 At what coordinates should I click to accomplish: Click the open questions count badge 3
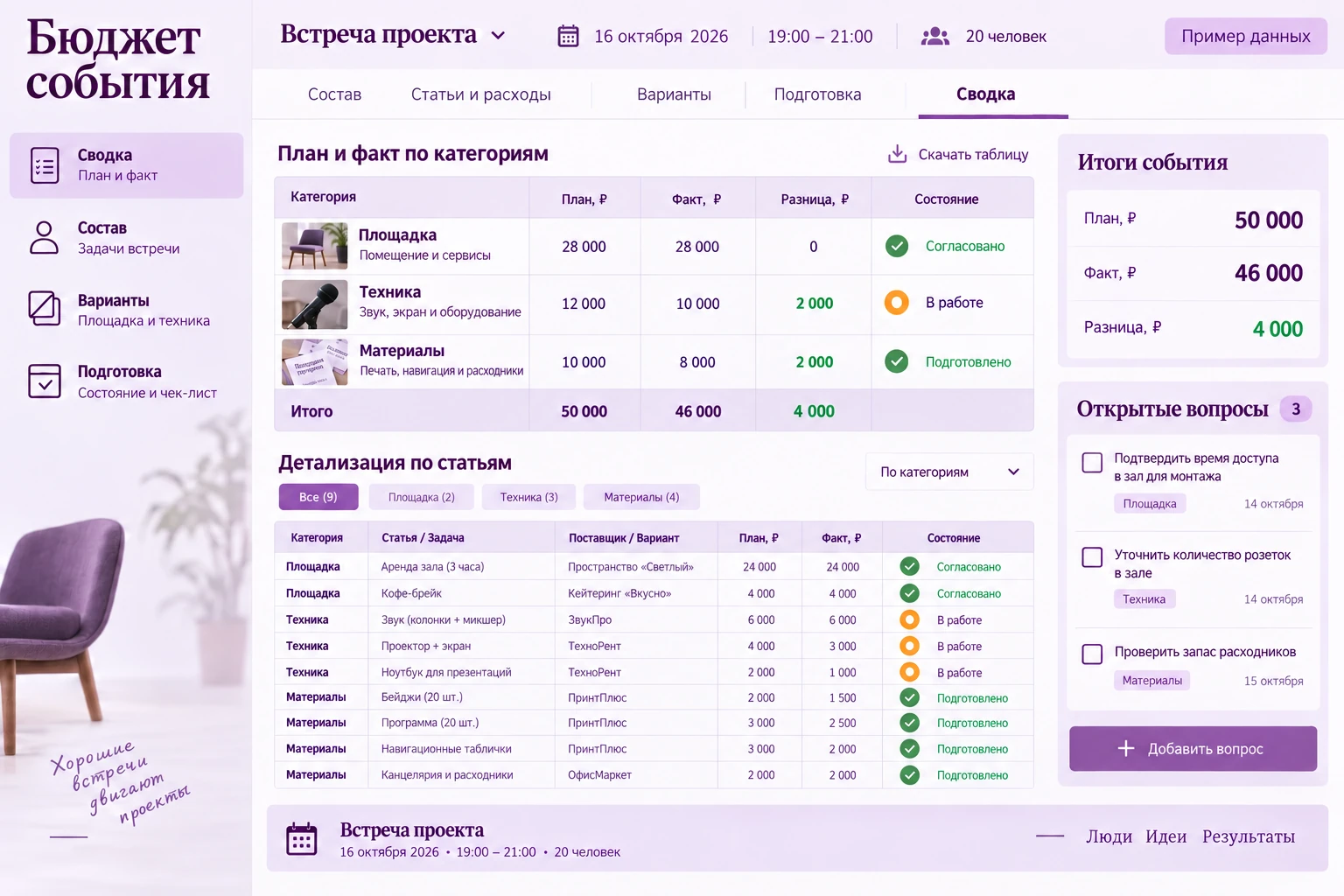click(x=1296, y=409)
